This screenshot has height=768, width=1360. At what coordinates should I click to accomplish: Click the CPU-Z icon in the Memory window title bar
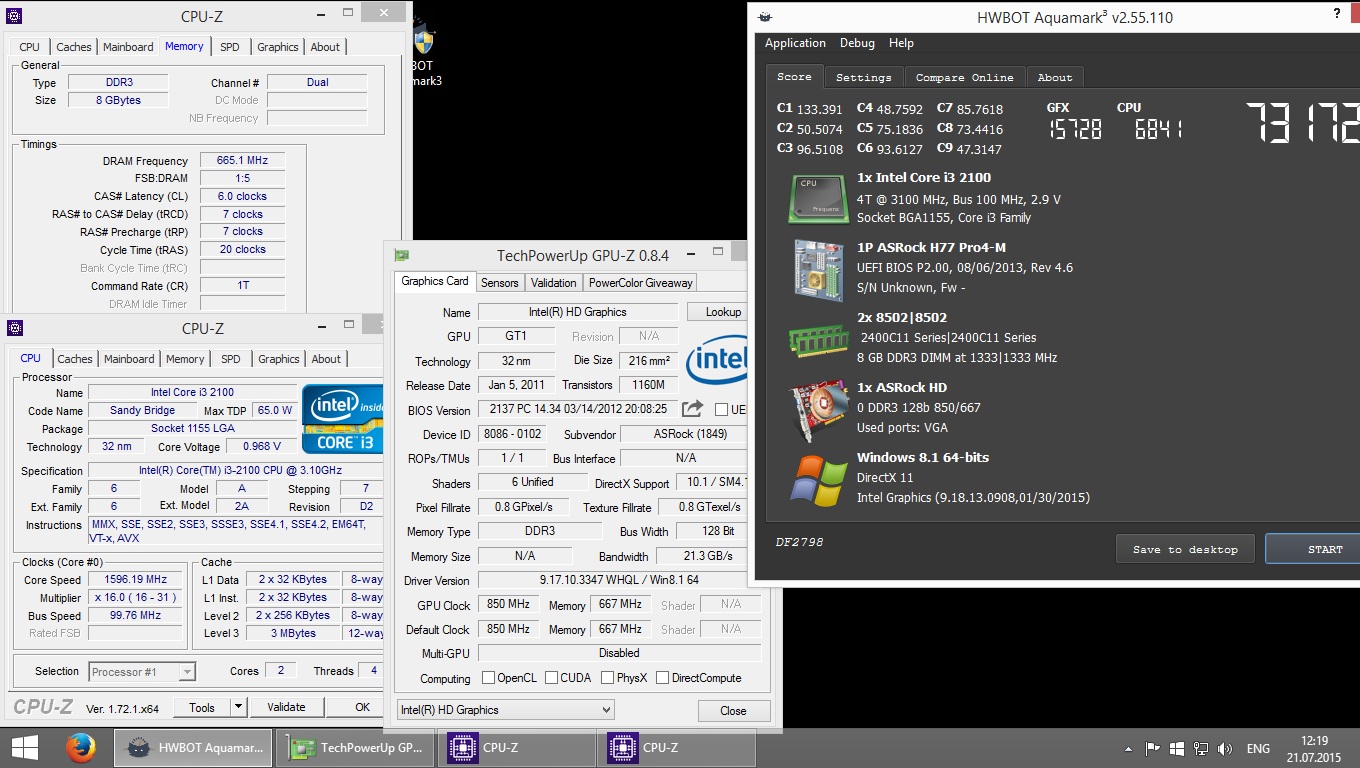coord(14,16)
